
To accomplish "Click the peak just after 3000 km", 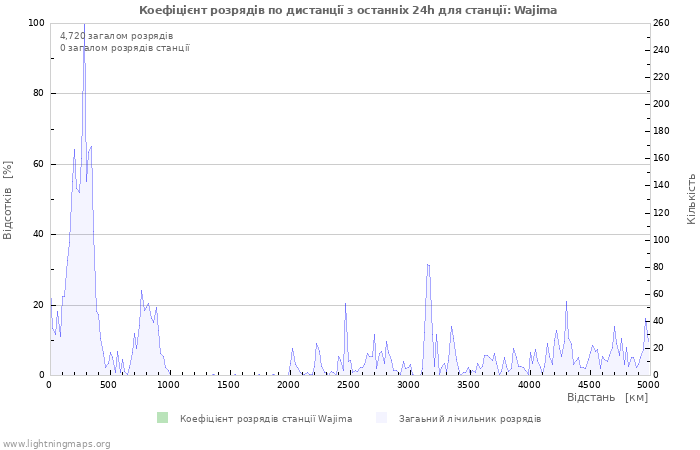I will pyautogui.click(x=428, y=266).
